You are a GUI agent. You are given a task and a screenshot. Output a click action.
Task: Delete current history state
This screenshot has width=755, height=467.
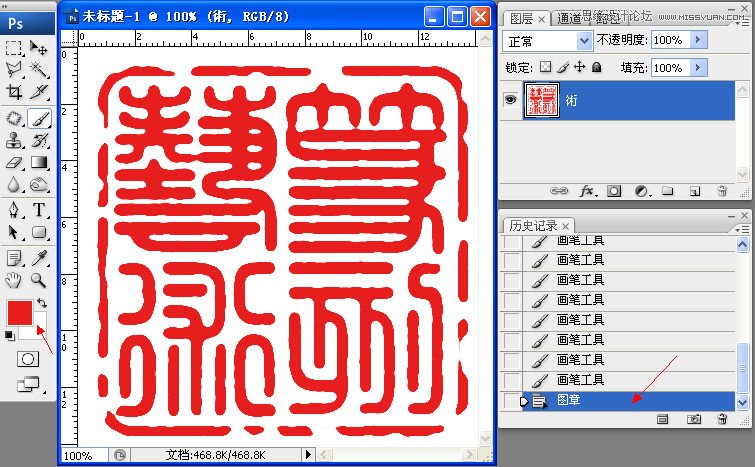point(722,419)
